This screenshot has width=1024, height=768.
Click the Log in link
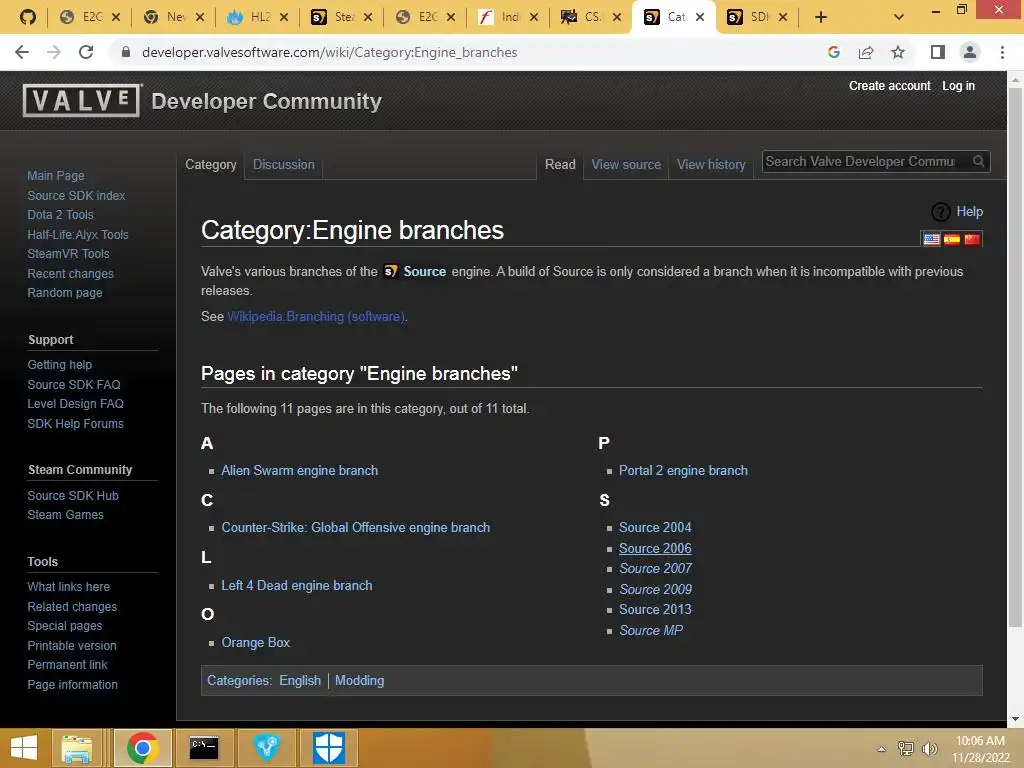pyautogui.click(x=958, y=86)
